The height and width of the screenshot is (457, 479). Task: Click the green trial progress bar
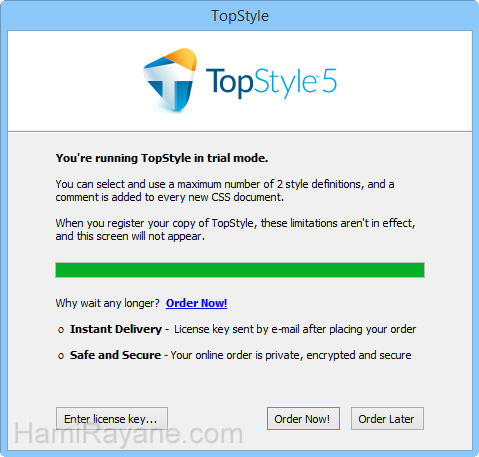coord(240,270)
